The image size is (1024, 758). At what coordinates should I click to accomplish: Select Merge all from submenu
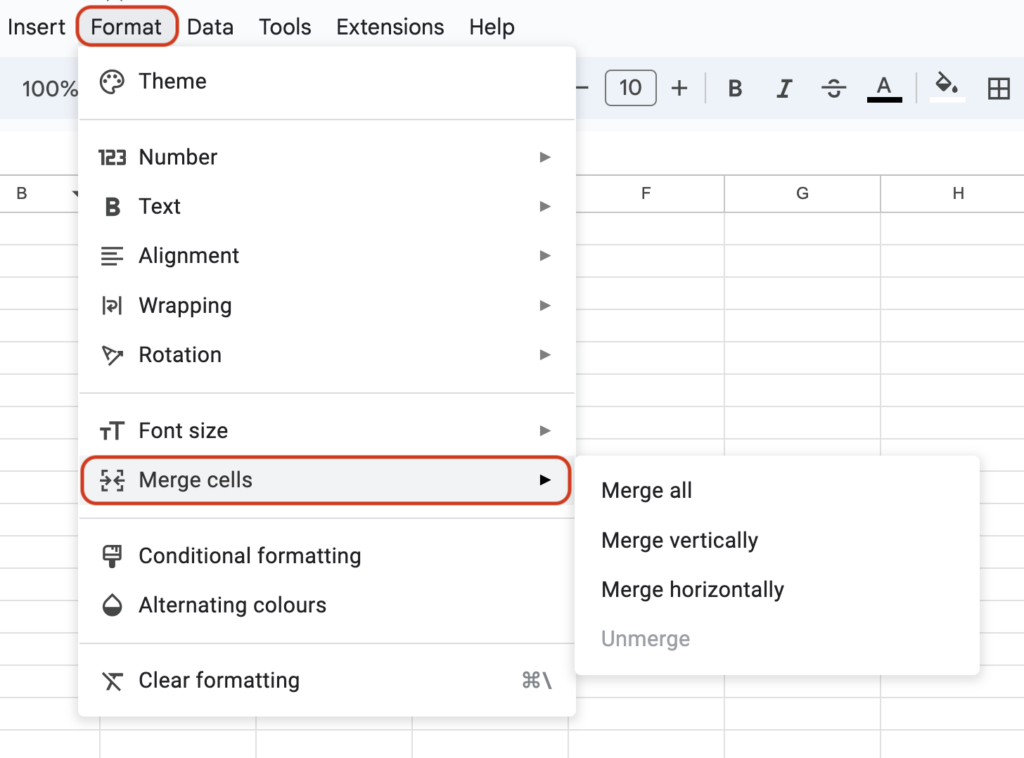click(647, 491)
